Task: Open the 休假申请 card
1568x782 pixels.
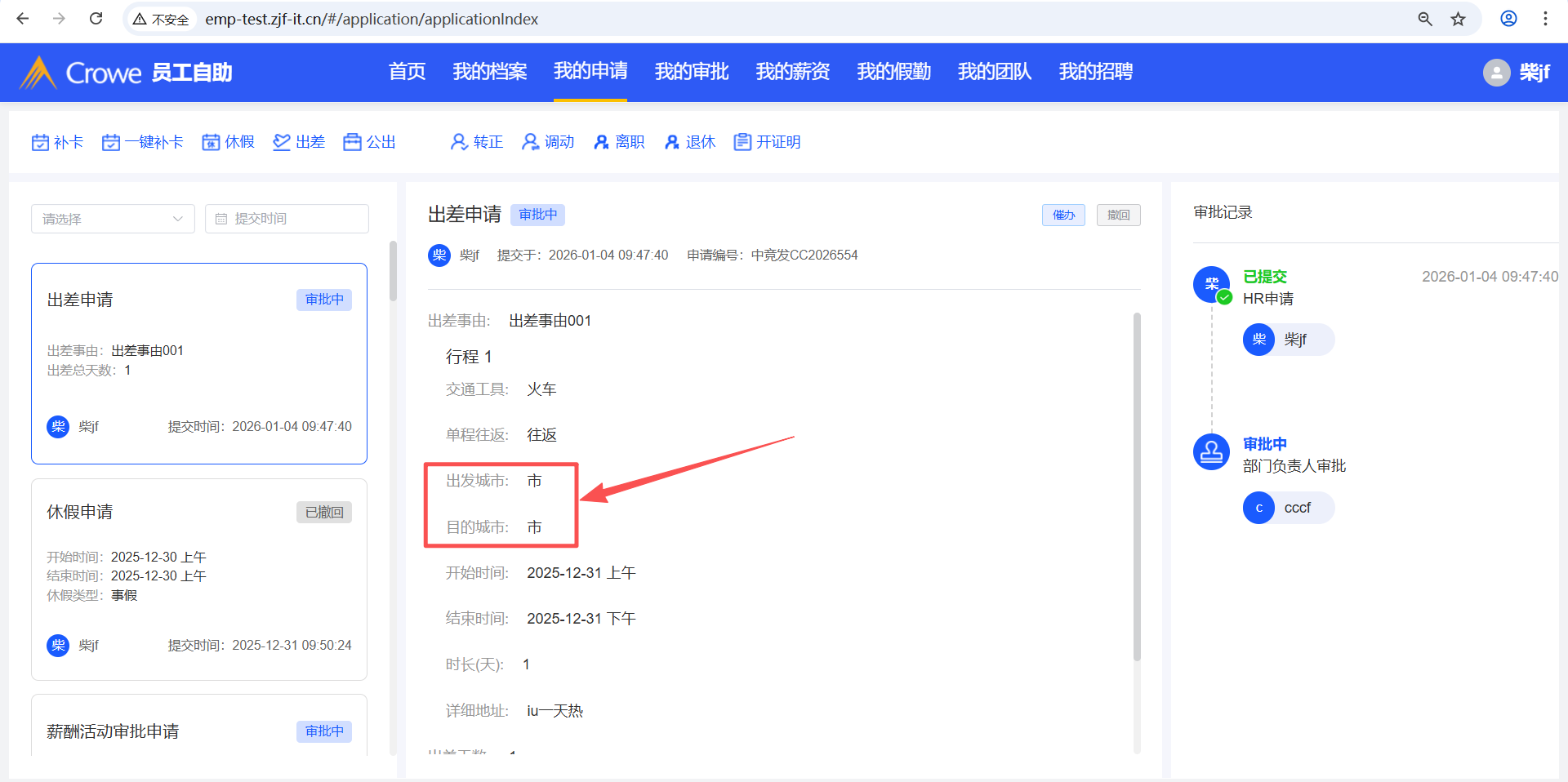Action: coord(199,580)
